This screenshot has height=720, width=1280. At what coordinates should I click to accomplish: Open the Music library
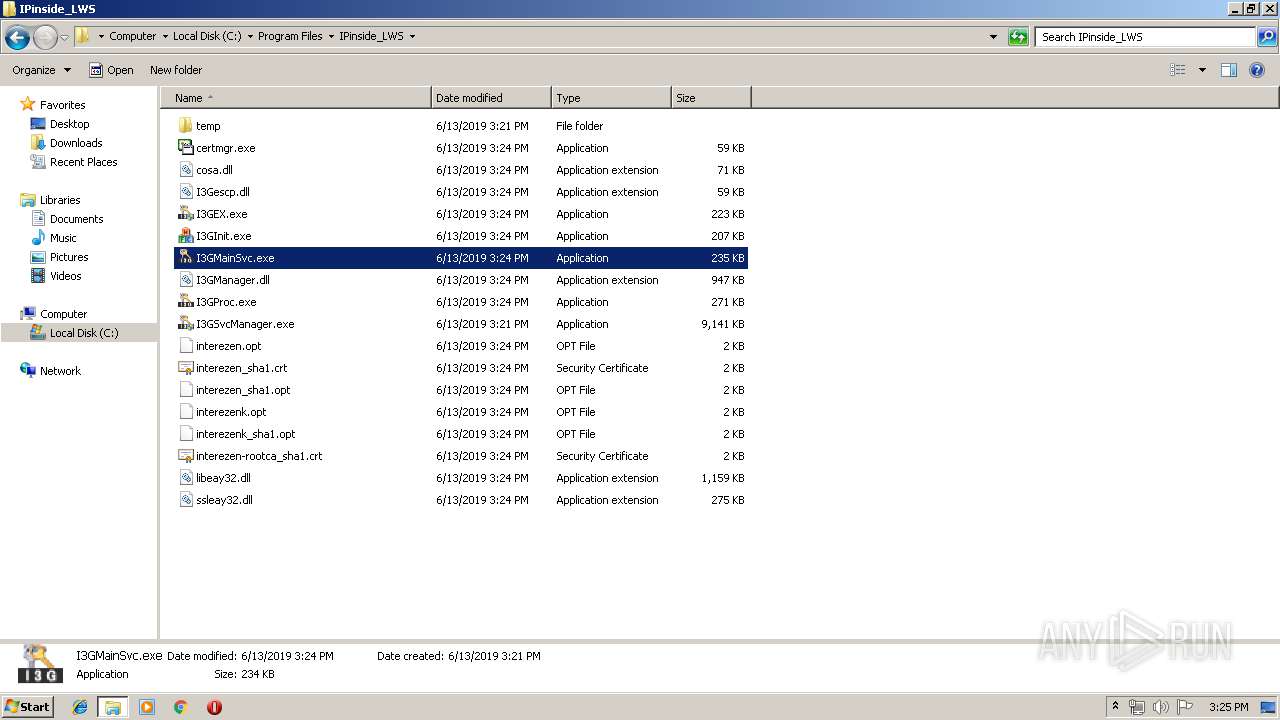pyautogui.click(x=63, y=238)
